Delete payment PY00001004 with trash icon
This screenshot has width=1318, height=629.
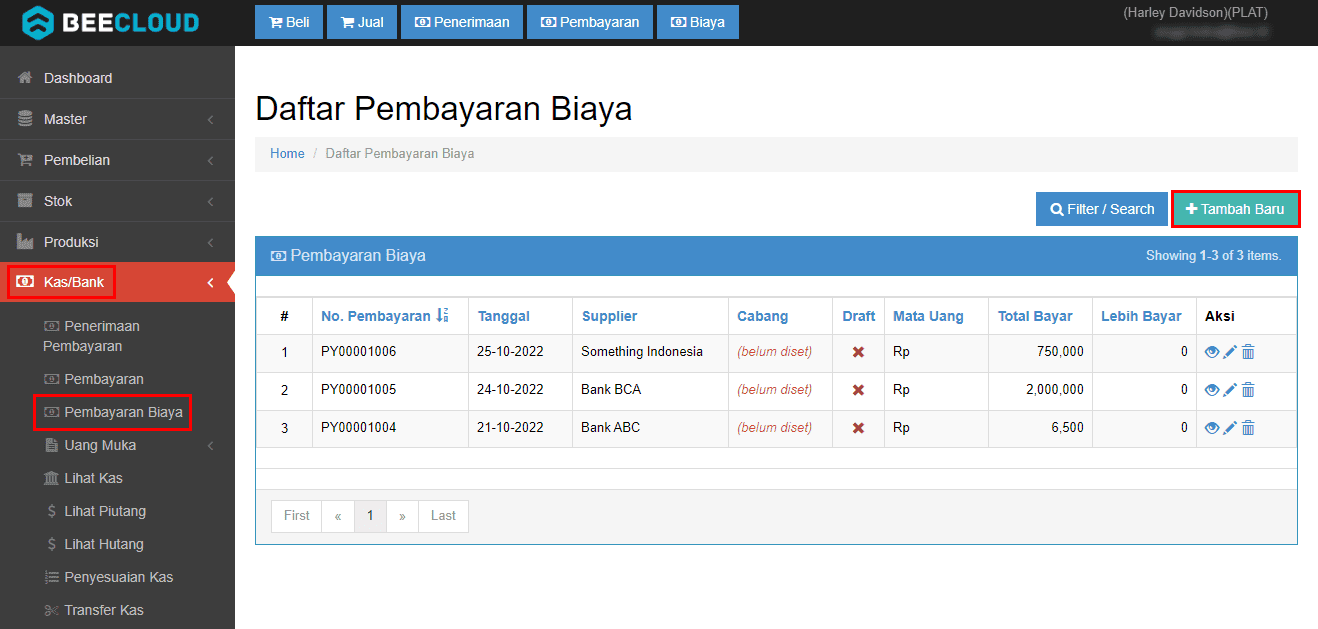(1248, 428)
